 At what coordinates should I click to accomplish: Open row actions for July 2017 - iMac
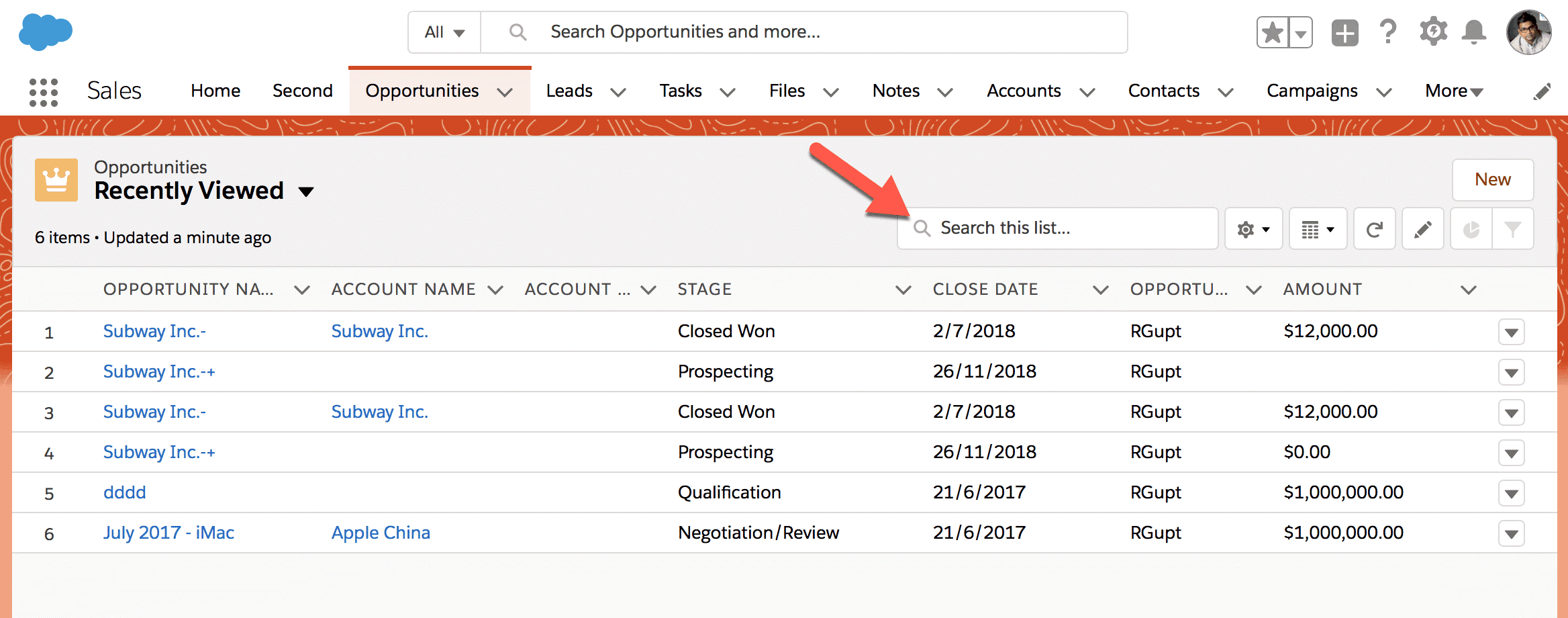[x=1511, y=534]
